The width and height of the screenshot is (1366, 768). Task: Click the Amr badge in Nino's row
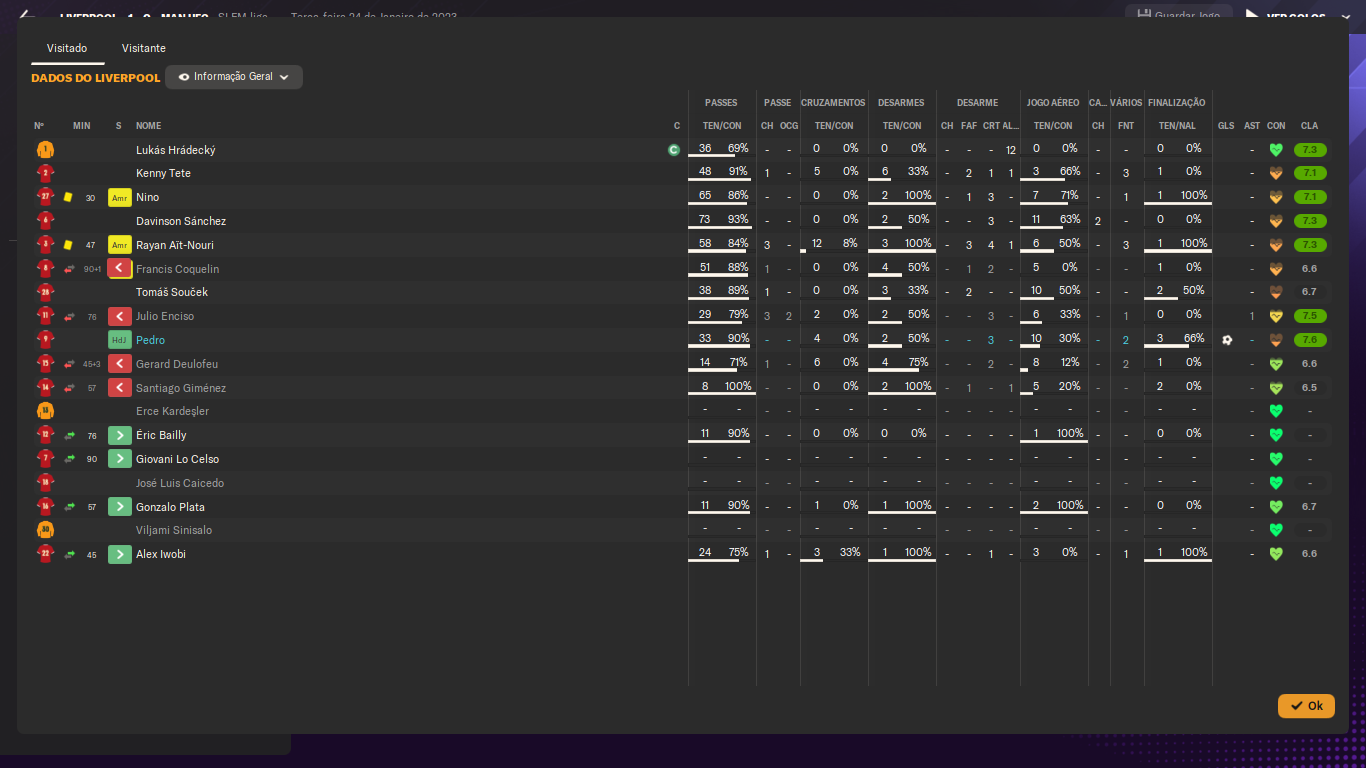(120, 198)
